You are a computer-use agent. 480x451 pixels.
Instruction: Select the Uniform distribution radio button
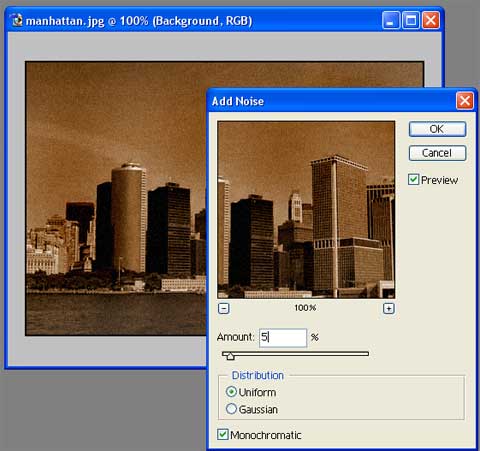231,392
